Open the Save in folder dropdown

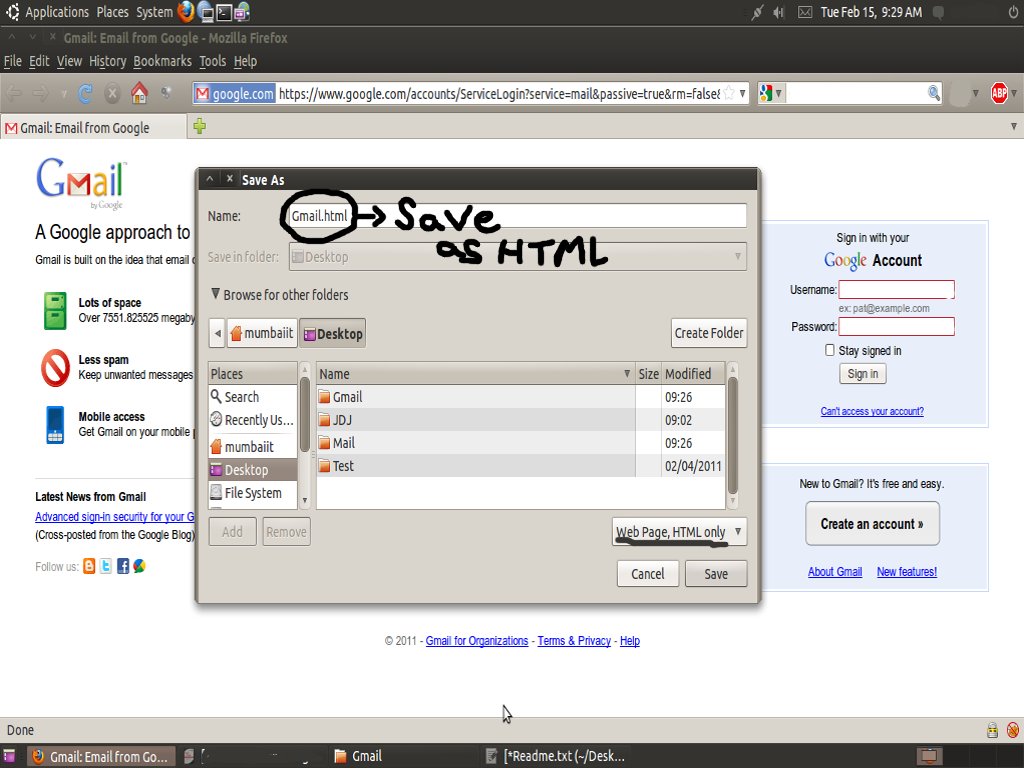click(x=517, y=257)
